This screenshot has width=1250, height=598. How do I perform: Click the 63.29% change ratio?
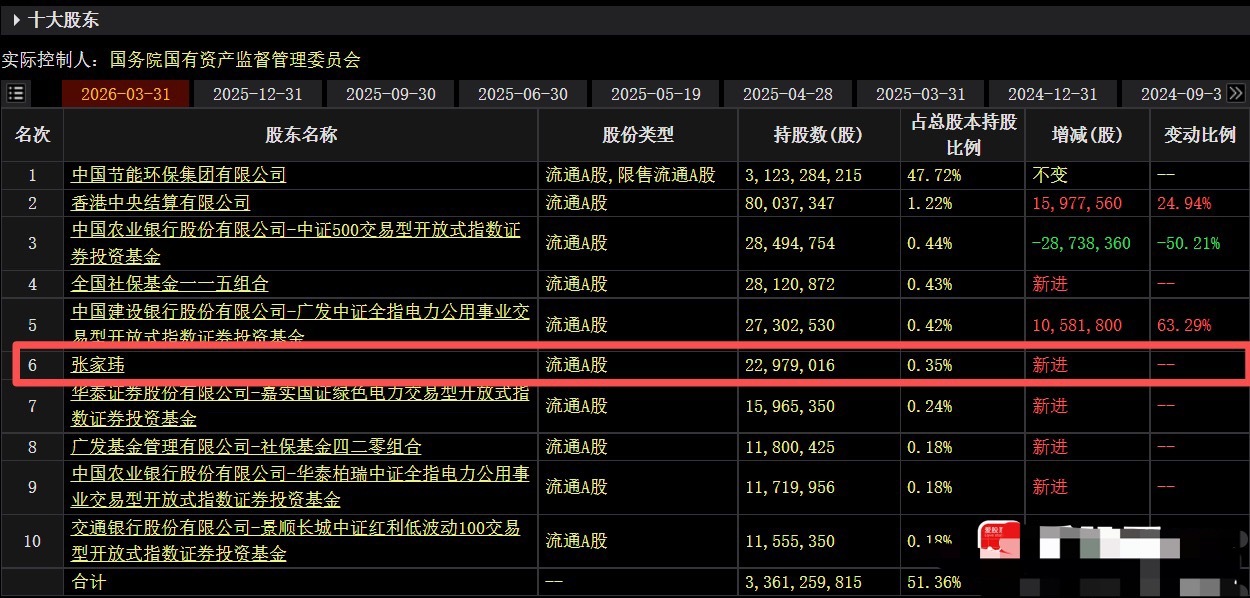point(1184,325)
